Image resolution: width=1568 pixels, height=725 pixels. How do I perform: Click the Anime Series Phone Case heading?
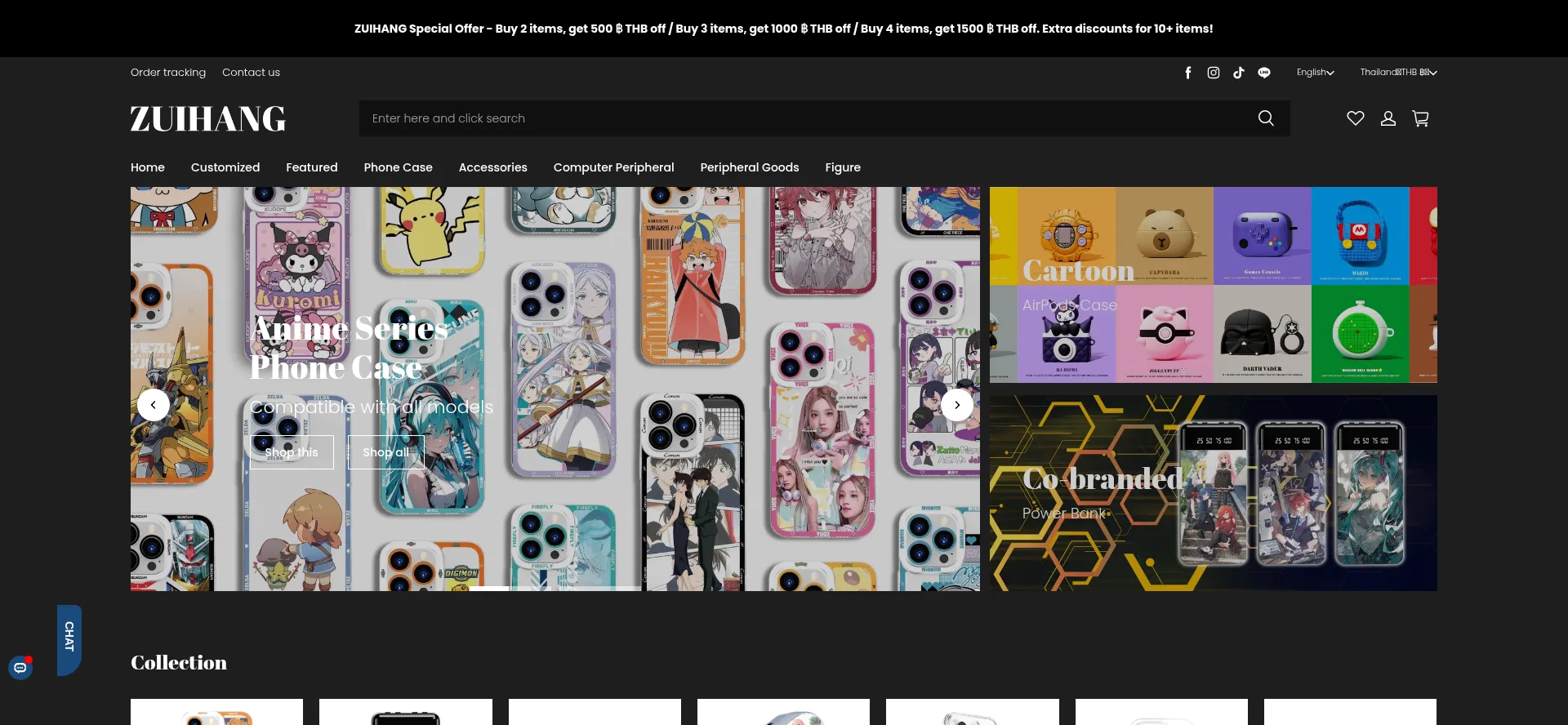(350, 348)
